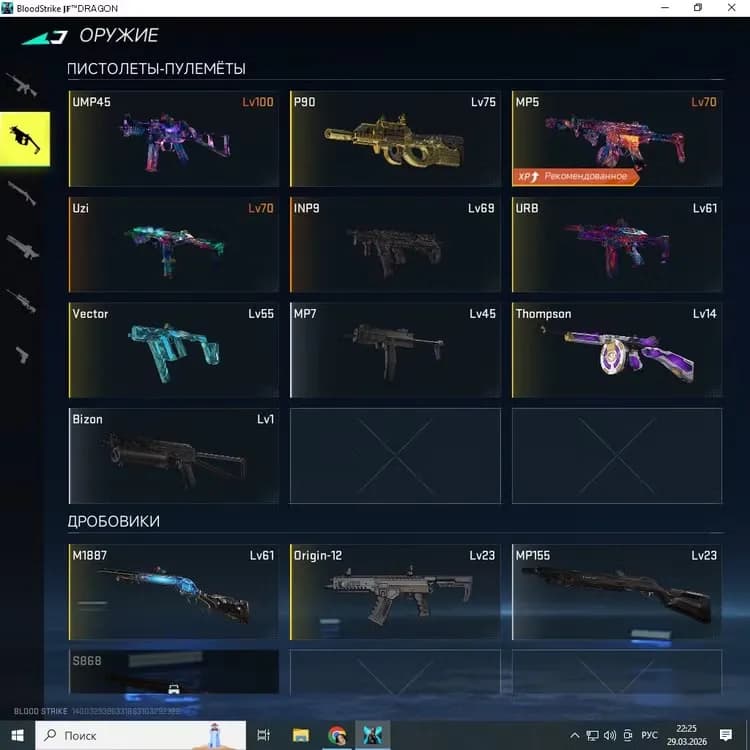Expand hidden system tray icons chevron
Screen dimensions: 750x750
(x=575, y=735)
